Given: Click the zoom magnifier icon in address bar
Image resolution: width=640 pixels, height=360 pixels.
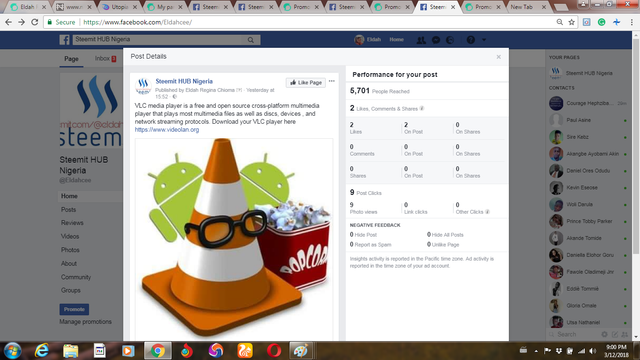Looking at the screenshot, I should (560, 22).
